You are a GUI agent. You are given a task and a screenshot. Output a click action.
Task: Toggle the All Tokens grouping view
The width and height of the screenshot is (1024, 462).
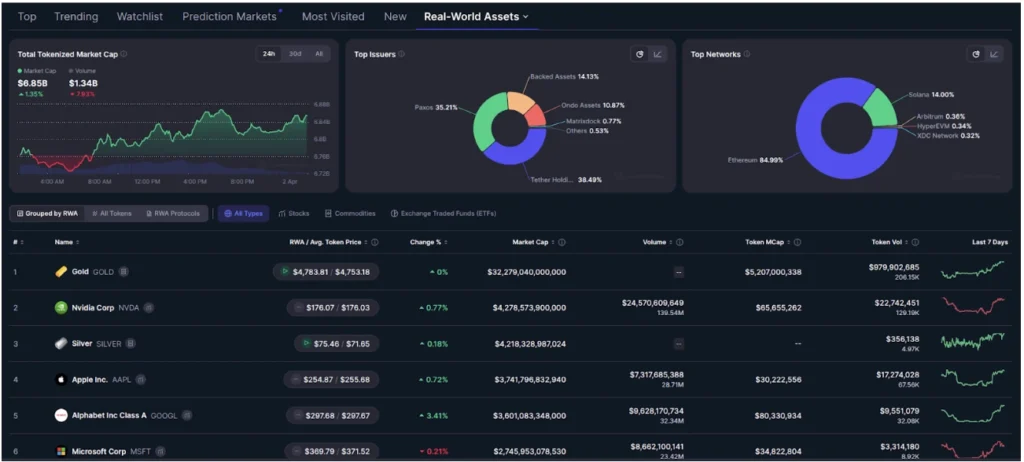(110, 213)
